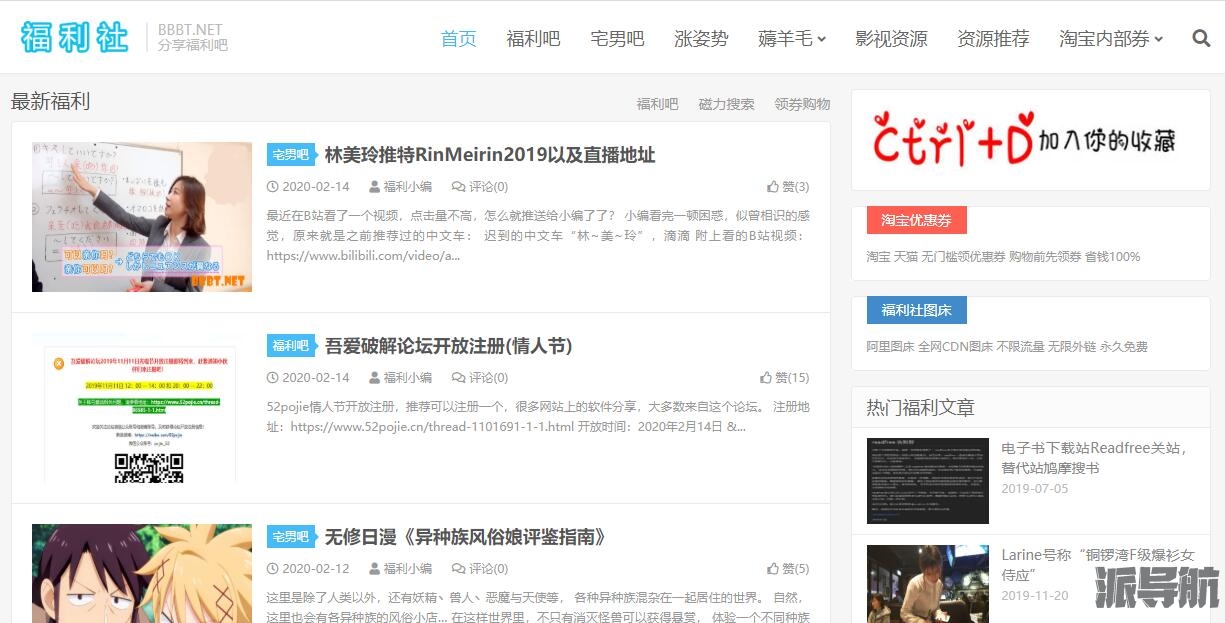Click date 2019-07-05 under Readfree article
The height and width of the screenshot is (623, 1225).
click(x=1035, y=489)
